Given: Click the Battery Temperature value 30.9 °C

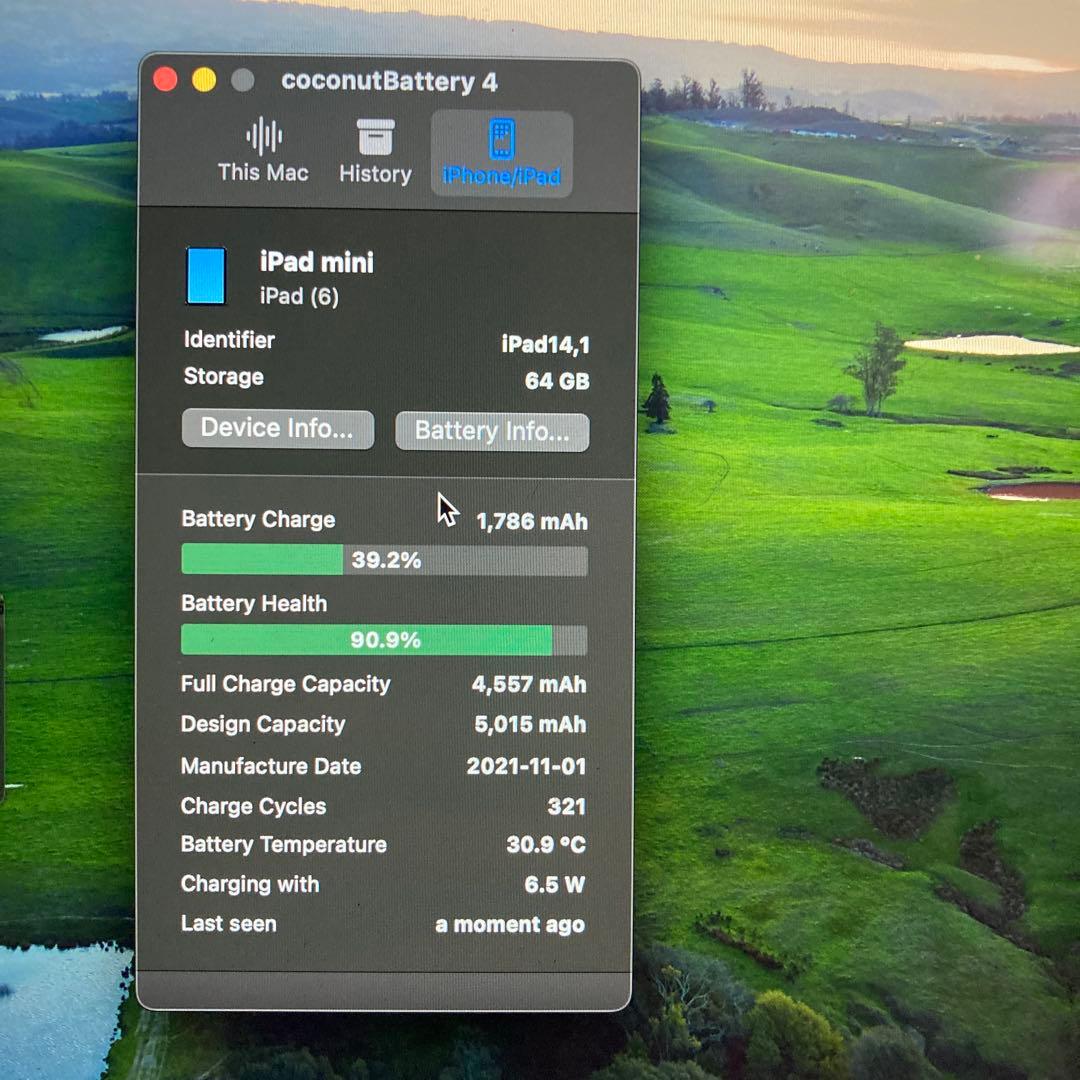Looking at the screenshot, I should (x=545, y=845).
